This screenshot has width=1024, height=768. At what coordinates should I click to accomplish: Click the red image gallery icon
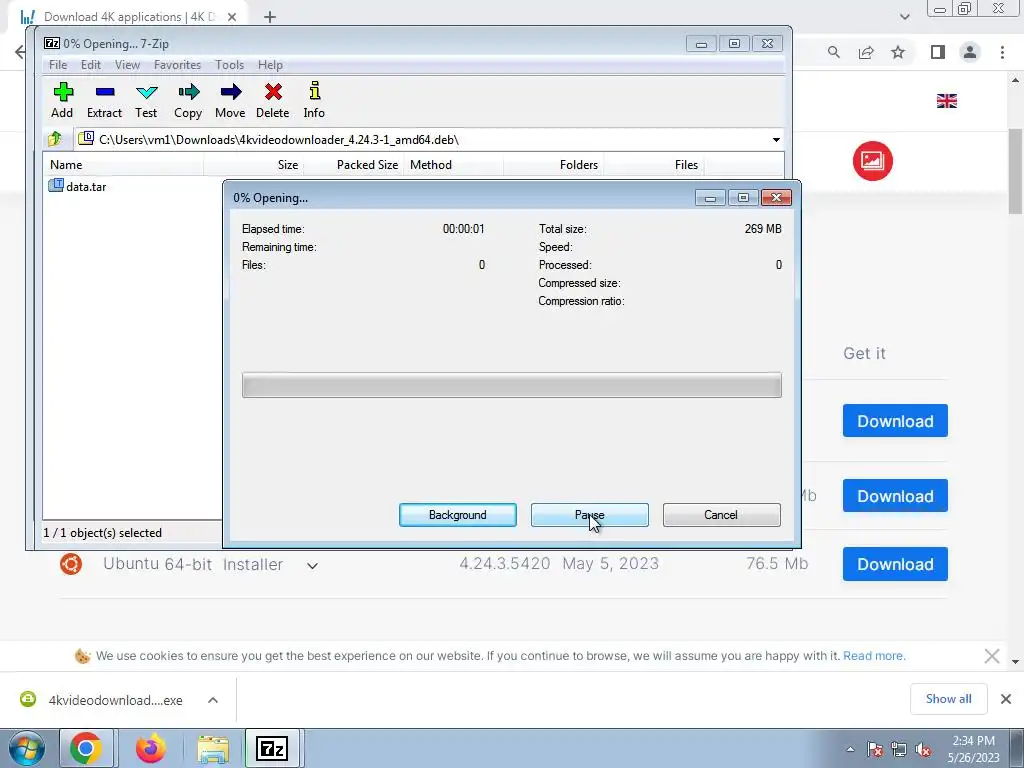(872, 161)
